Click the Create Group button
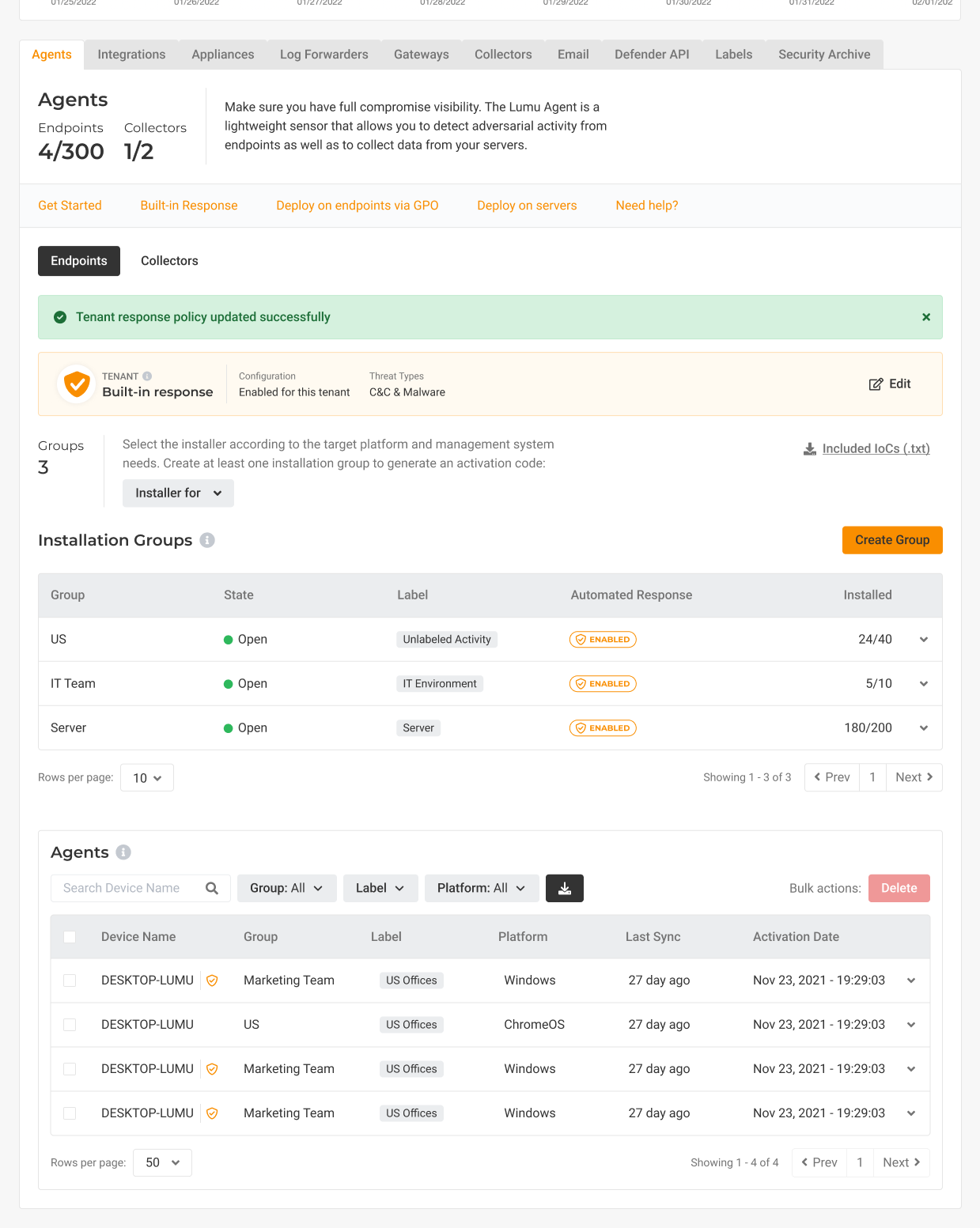 click(x=891, y=540)
